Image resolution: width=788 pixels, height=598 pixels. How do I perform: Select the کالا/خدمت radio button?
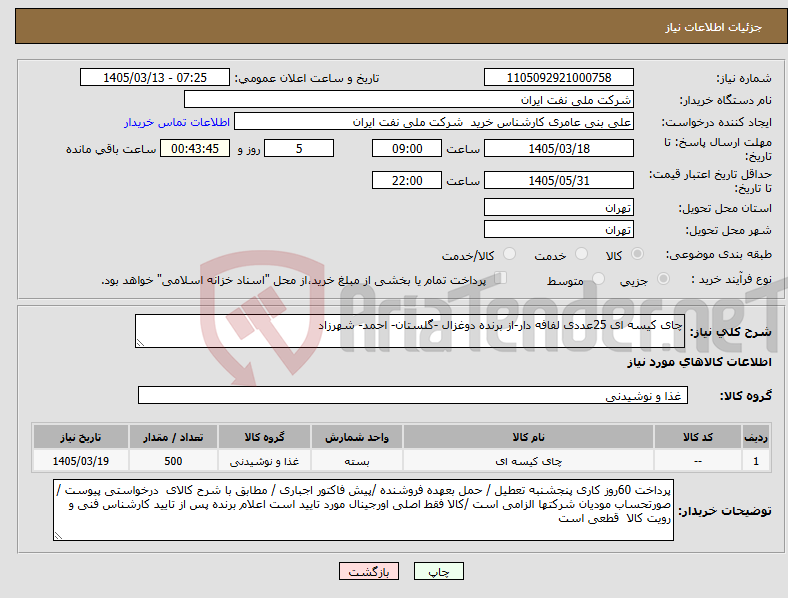pyautogui.click(x=510, y=254)
